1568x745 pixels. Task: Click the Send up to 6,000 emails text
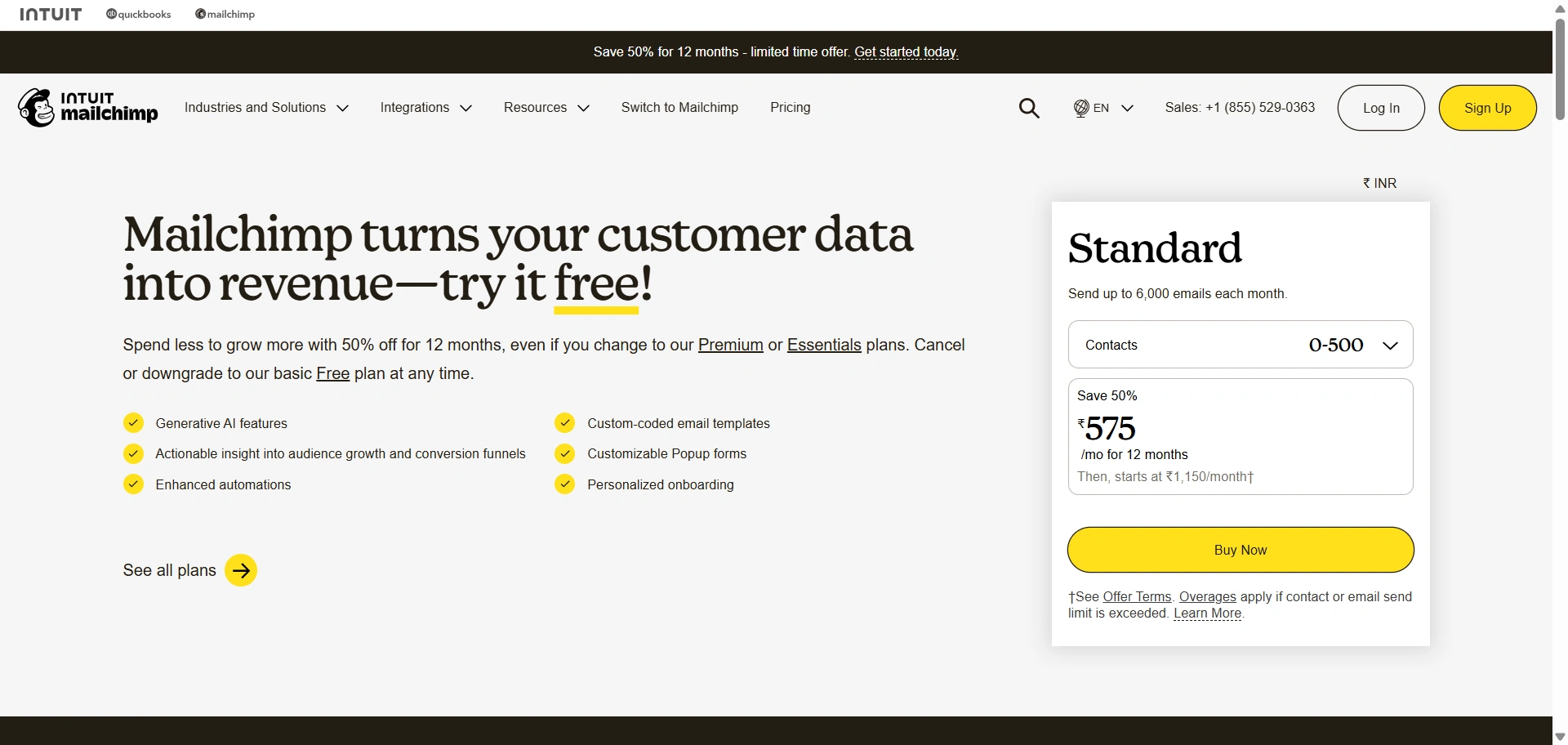click(x=1178, y=293)
